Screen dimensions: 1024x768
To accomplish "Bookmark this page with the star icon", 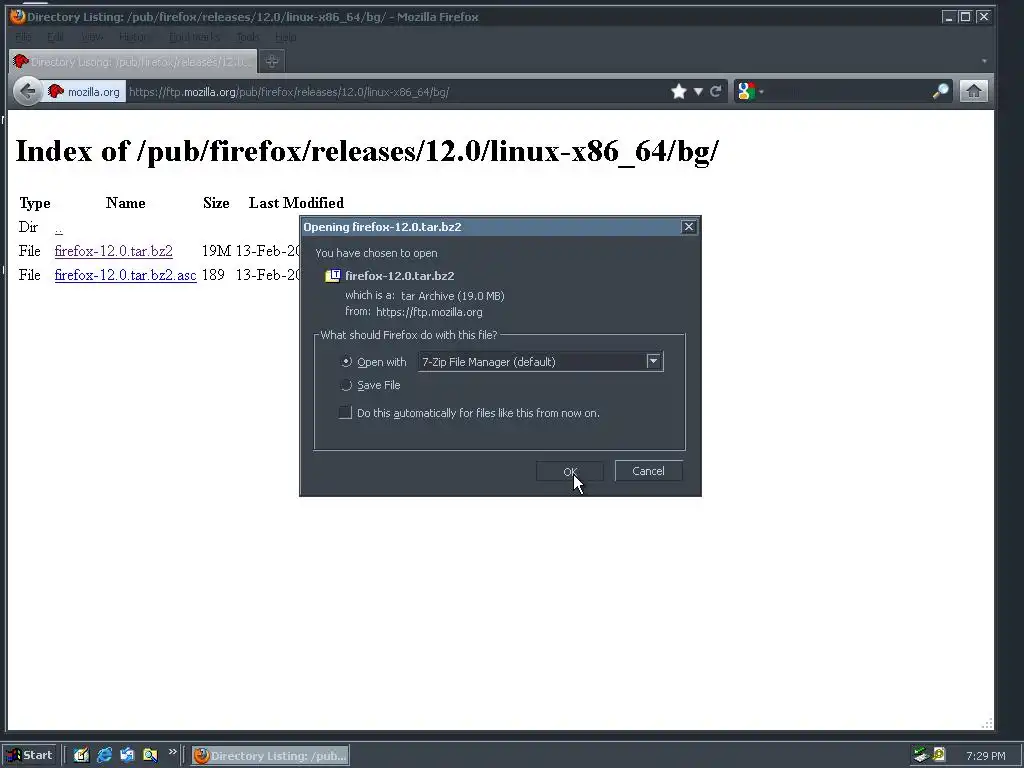I will (679, 91).
